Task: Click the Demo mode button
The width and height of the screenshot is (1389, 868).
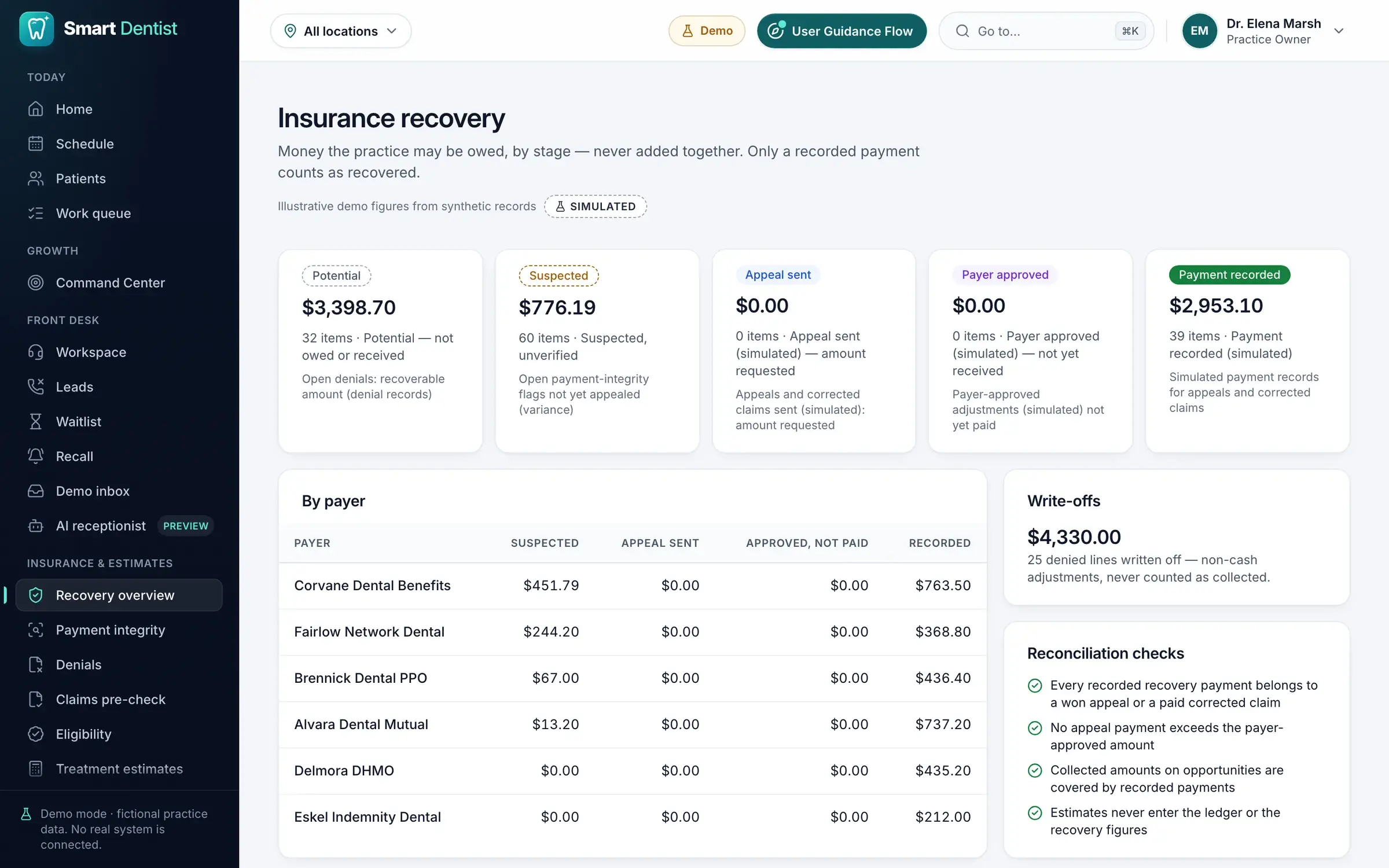Action: pos(707,31)
